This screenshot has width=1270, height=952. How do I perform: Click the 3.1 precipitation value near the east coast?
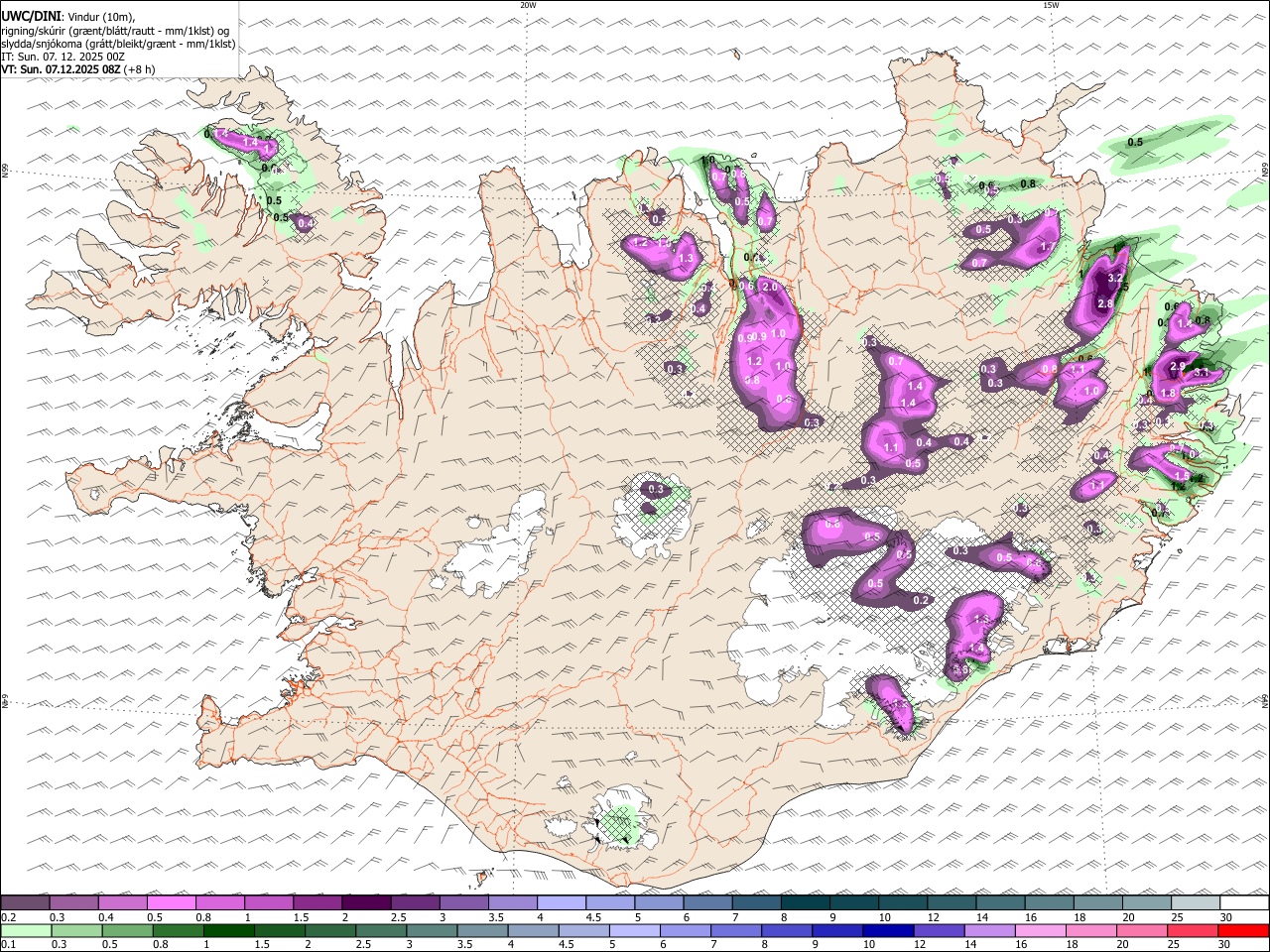click(1200, 373)
